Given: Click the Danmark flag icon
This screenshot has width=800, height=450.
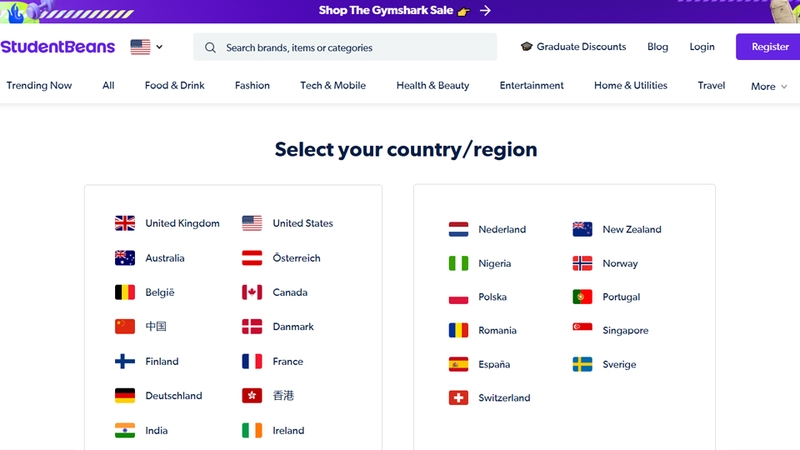Looking at the screenshot, I should point(252,326).
